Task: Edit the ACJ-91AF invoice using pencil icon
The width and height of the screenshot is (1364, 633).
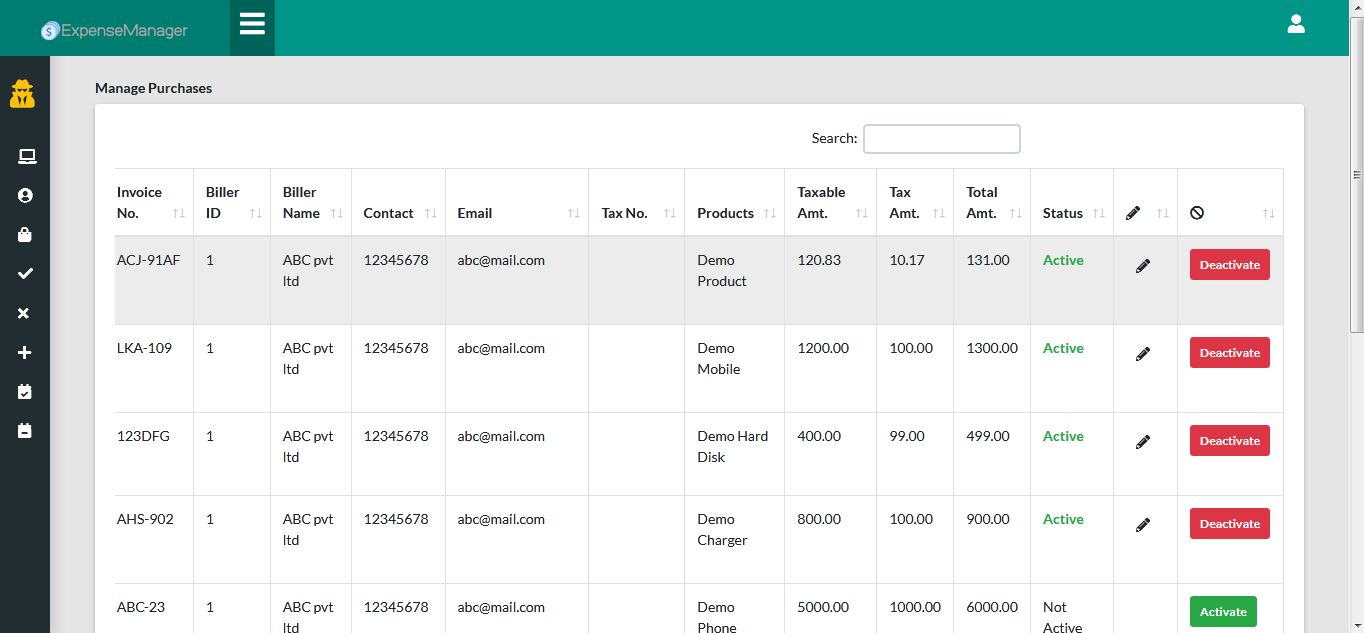Action: click(1142, 264)
